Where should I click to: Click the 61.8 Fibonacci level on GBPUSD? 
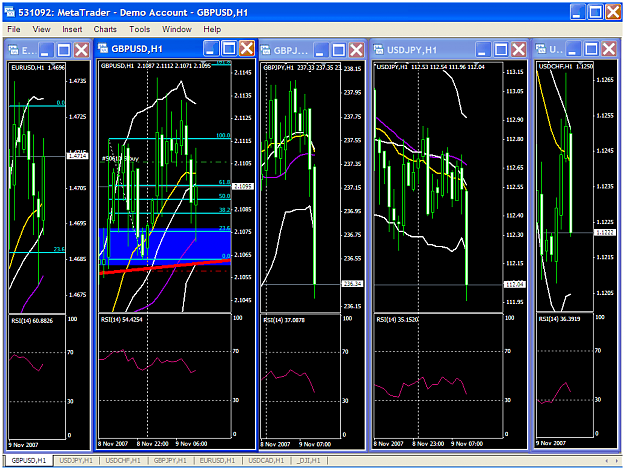click(x=224, y=182)
